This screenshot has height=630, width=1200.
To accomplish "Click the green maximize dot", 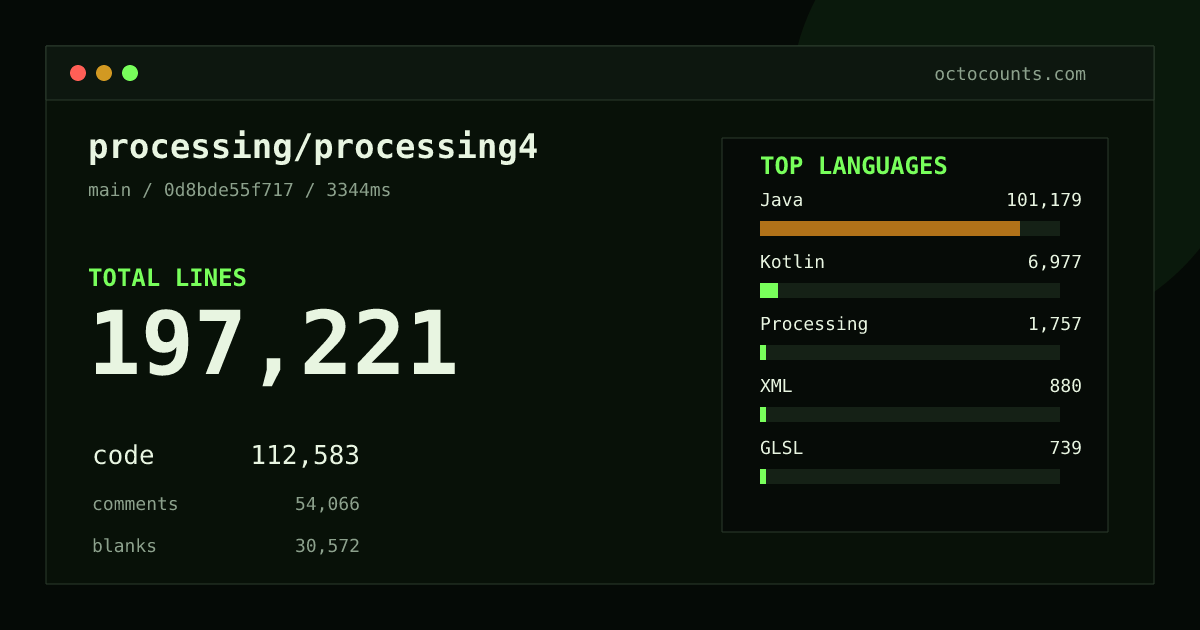I will pyautogui.click(x=130, y=73).
